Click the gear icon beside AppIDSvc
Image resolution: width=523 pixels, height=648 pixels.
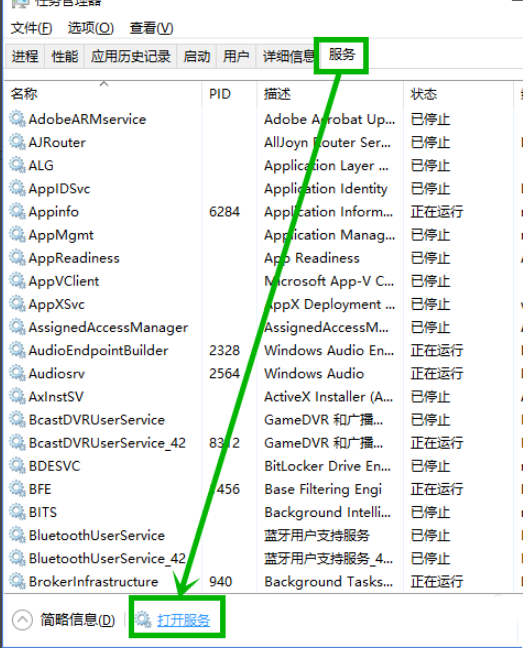(17, 188)
